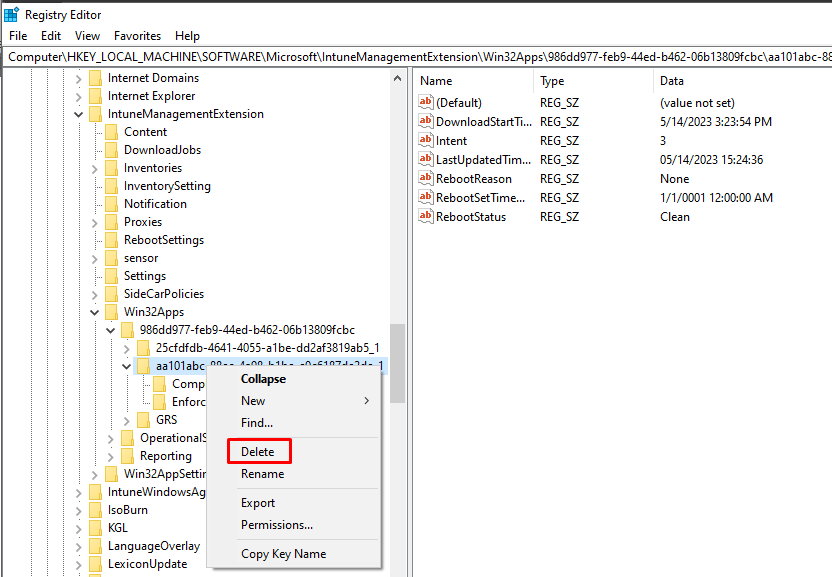Click the 25cfdfdb key folder icon
The height and width of the screenshot is (577, 832).
[143, 348]
